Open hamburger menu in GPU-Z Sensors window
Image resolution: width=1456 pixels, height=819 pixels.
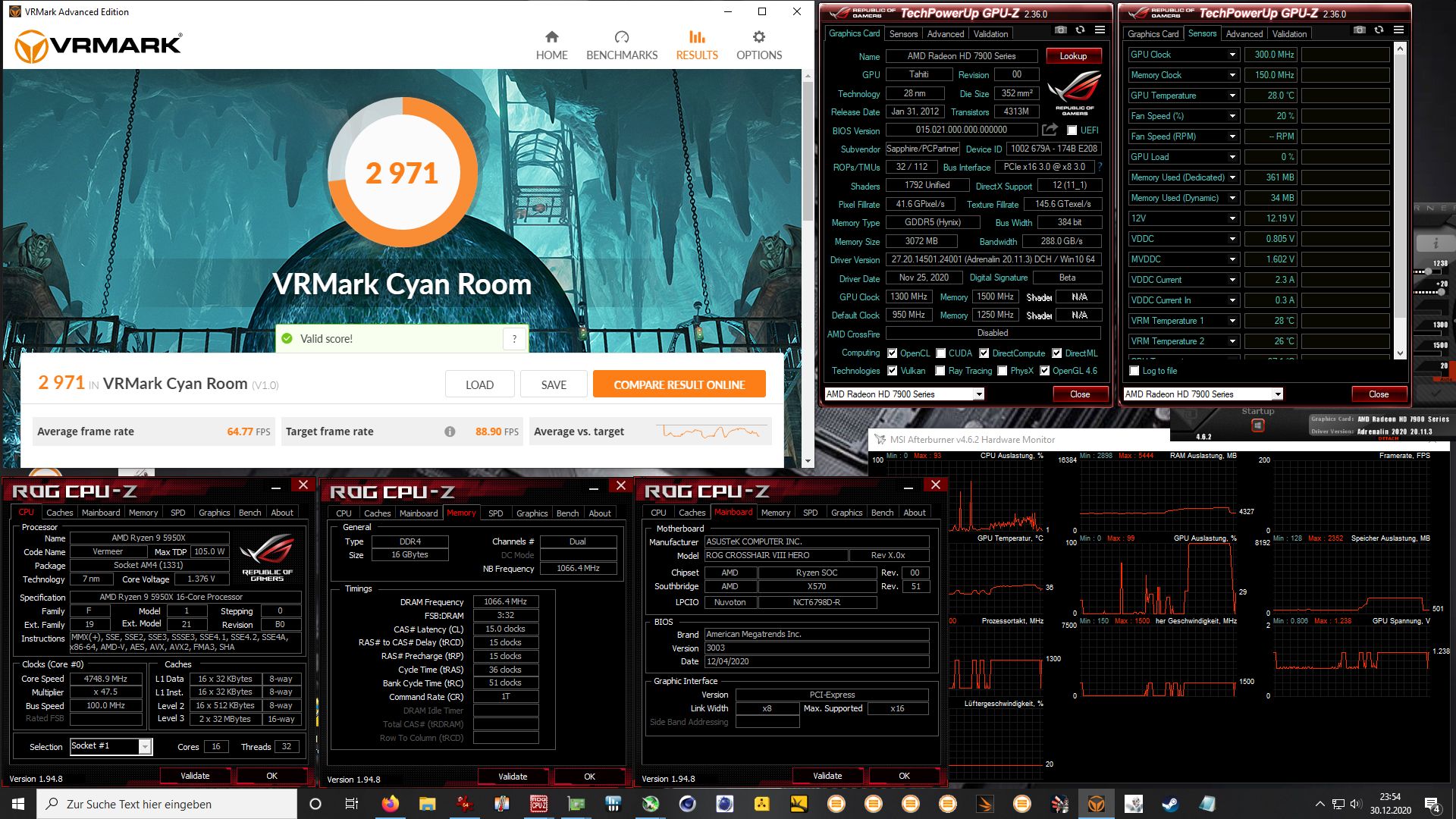[1398, 30]
